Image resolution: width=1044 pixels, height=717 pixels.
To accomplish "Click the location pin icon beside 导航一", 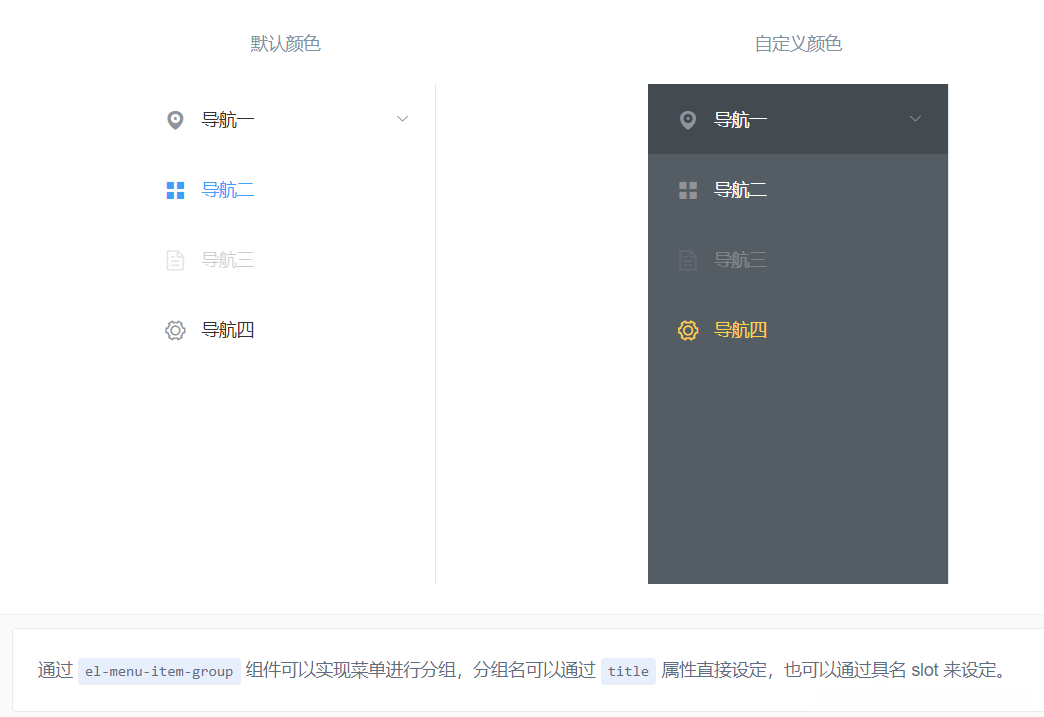I will click(x=175, y=119).
